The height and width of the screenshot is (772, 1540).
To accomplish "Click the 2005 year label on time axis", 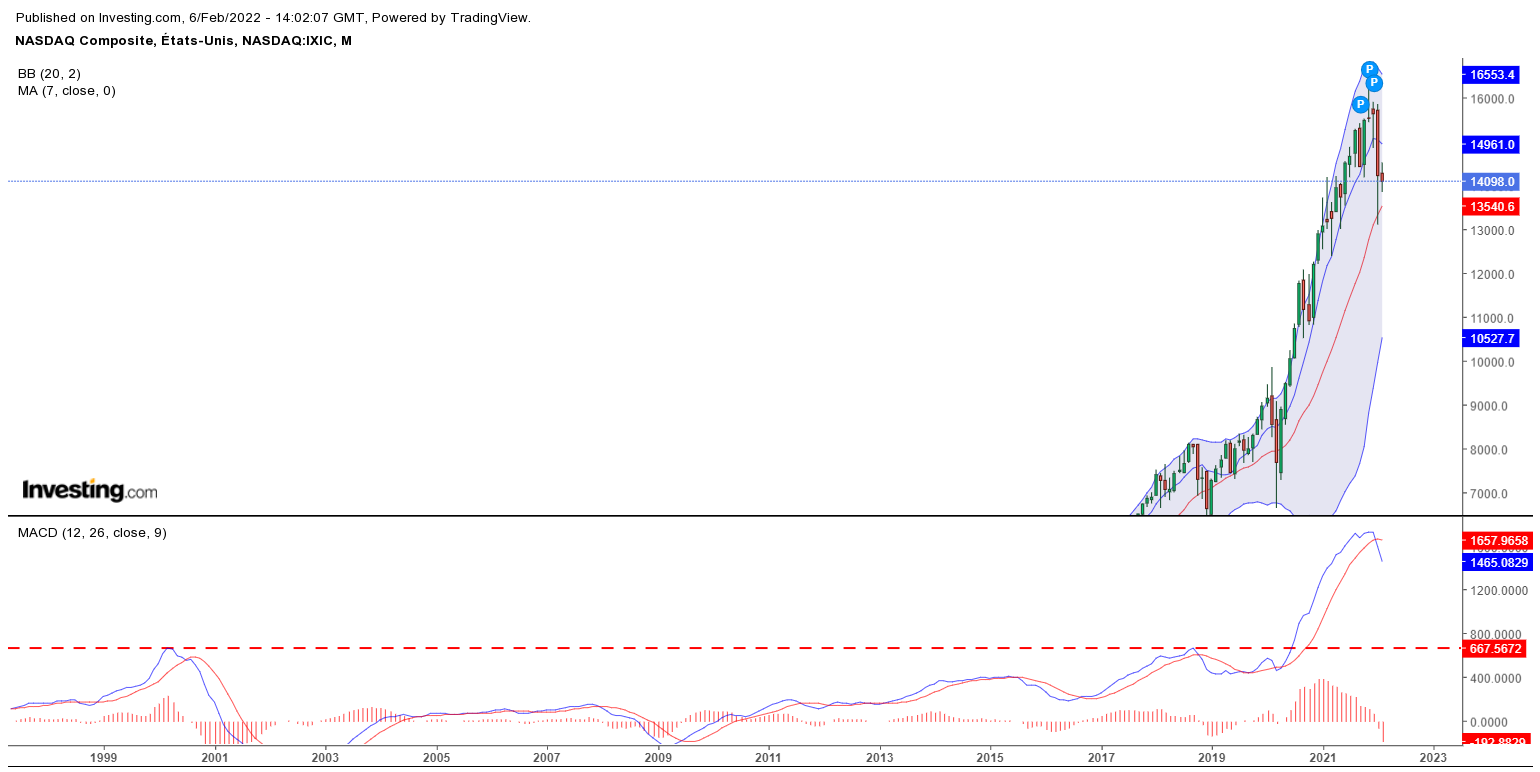I will (436, 758).
